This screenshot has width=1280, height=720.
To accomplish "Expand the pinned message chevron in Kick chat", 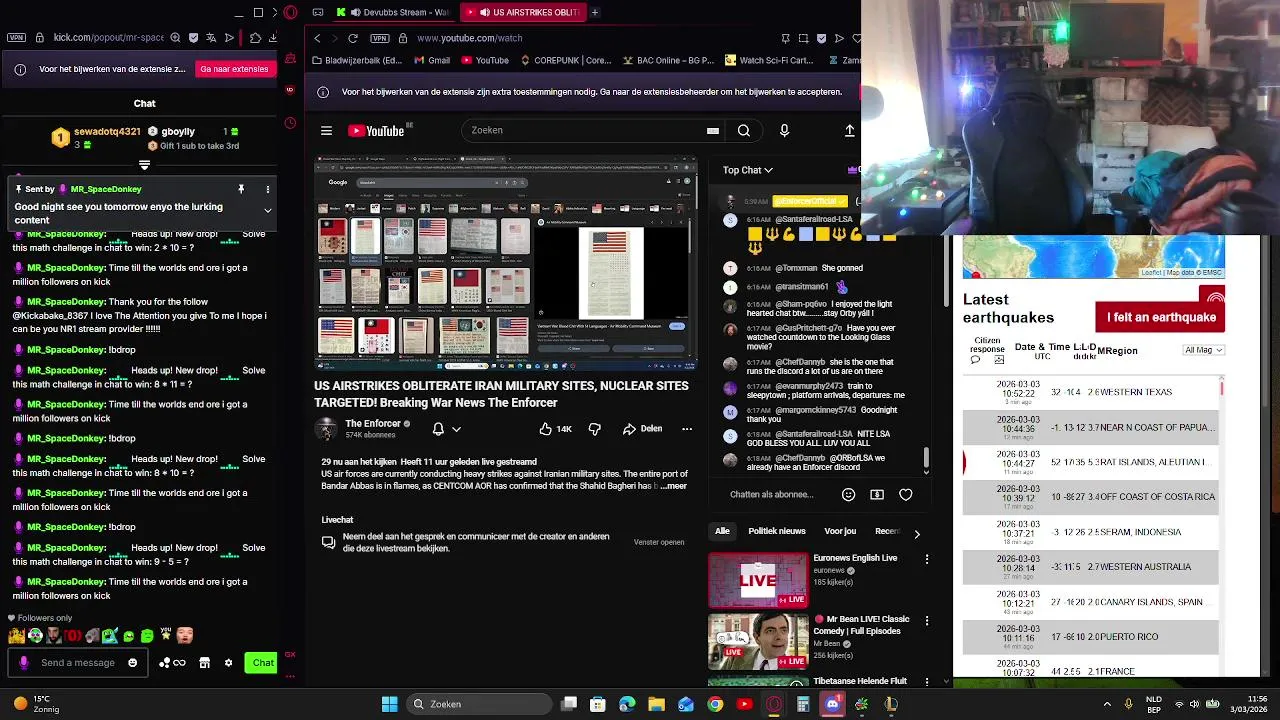I will [x=267, y=211].
